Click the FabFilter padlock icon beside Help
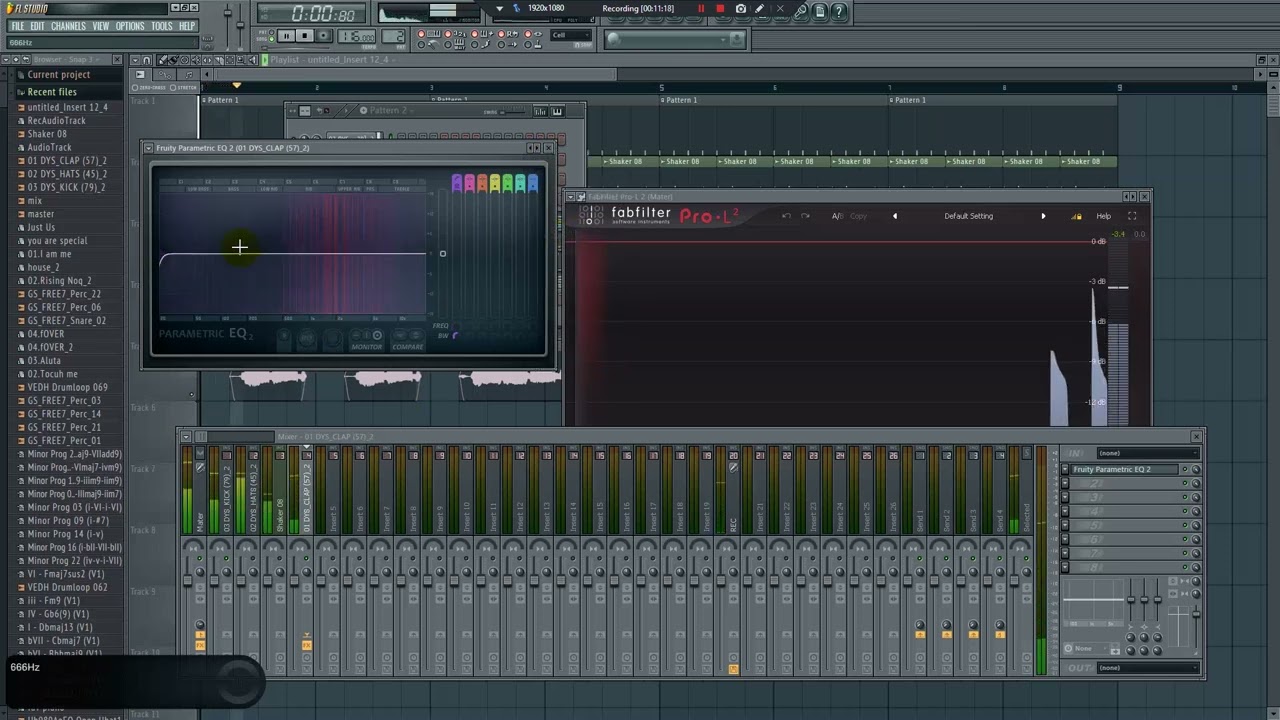The width and height of the screenshot is (1280, 720). [1077, 216]
